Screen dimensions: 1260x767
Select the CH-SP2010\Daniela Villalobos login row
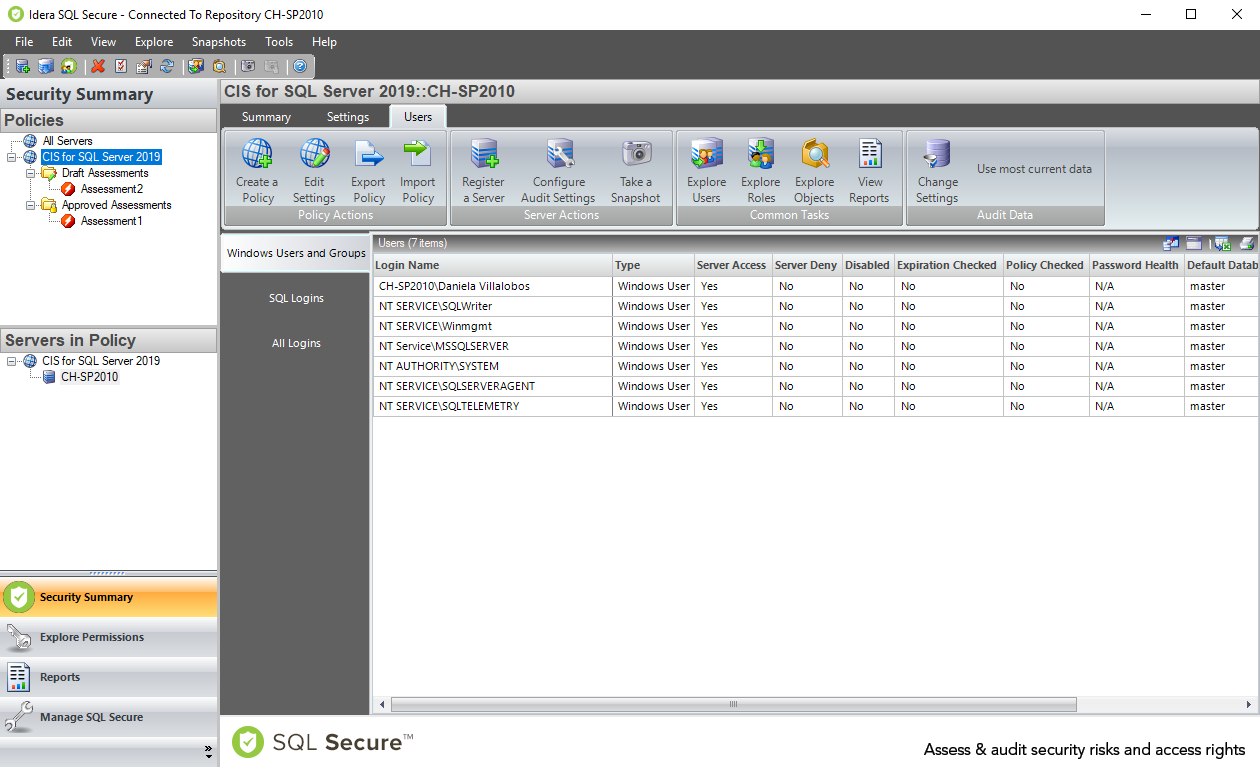tap(815, 286)
